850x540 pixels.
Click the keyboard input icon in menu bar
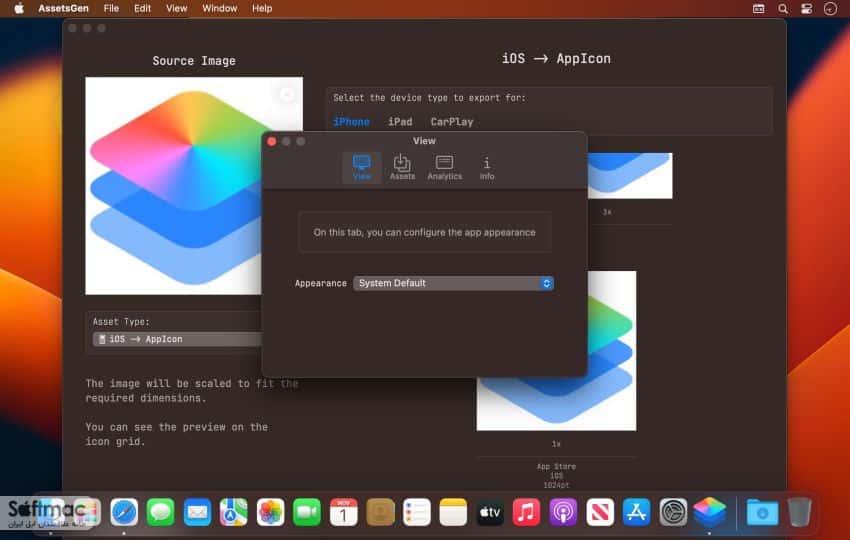point(758,9)
